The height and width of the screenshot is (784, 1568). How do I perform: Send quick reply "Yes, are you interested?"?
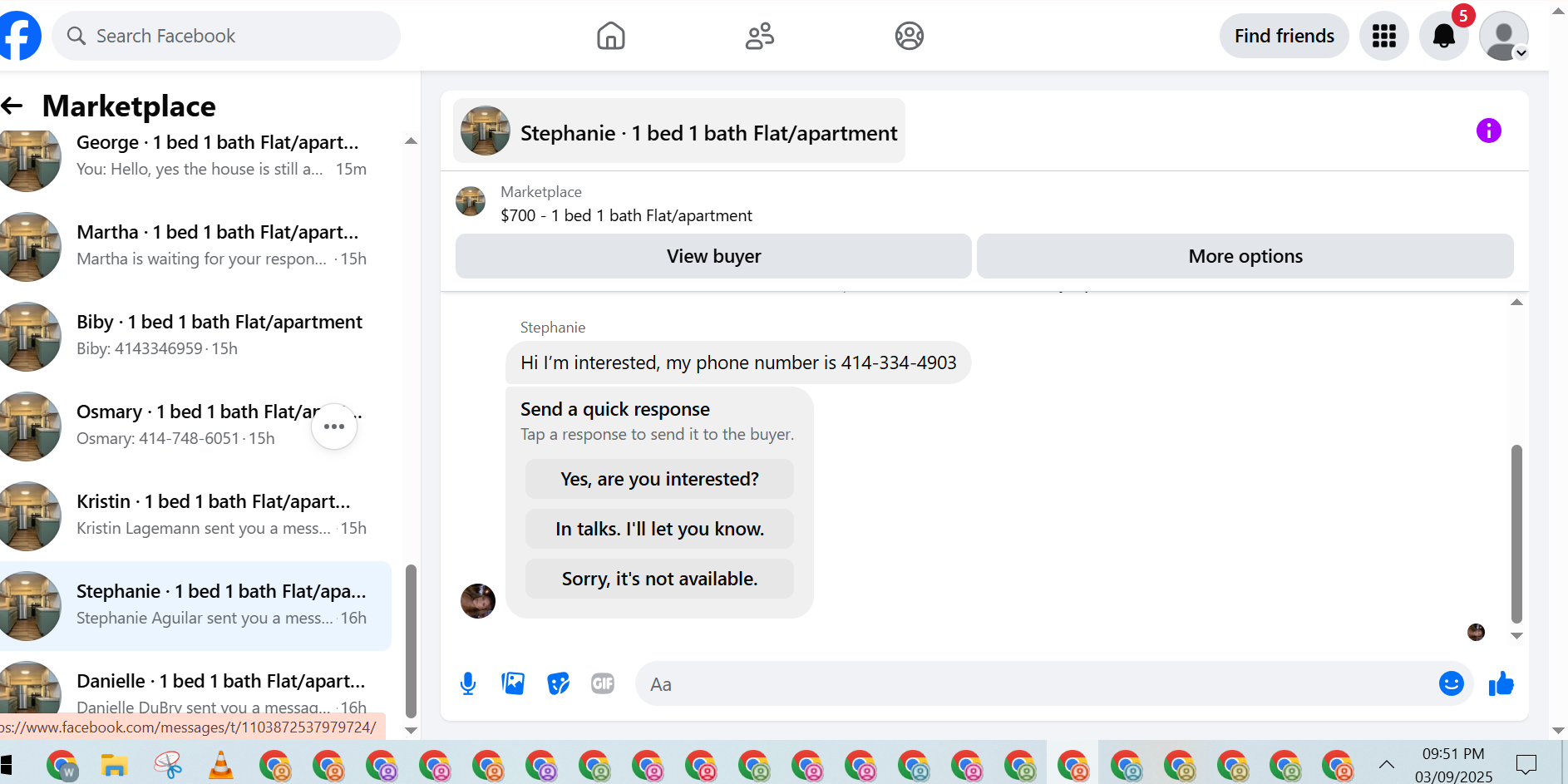[659, 479]
